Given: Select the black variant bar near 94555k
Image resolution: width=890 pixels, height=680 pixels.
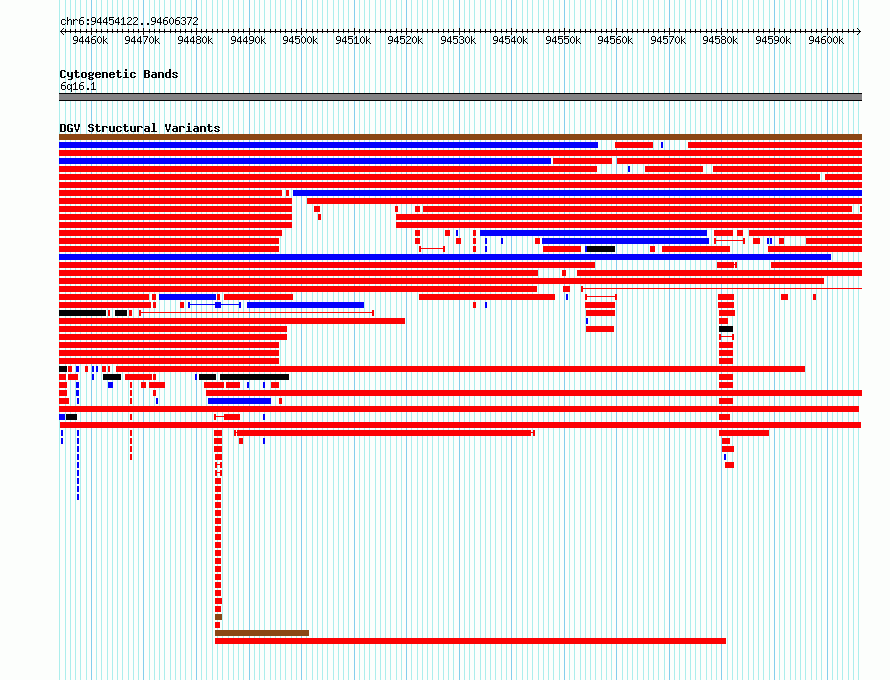Looking at the screenshot, I should 601,249.
